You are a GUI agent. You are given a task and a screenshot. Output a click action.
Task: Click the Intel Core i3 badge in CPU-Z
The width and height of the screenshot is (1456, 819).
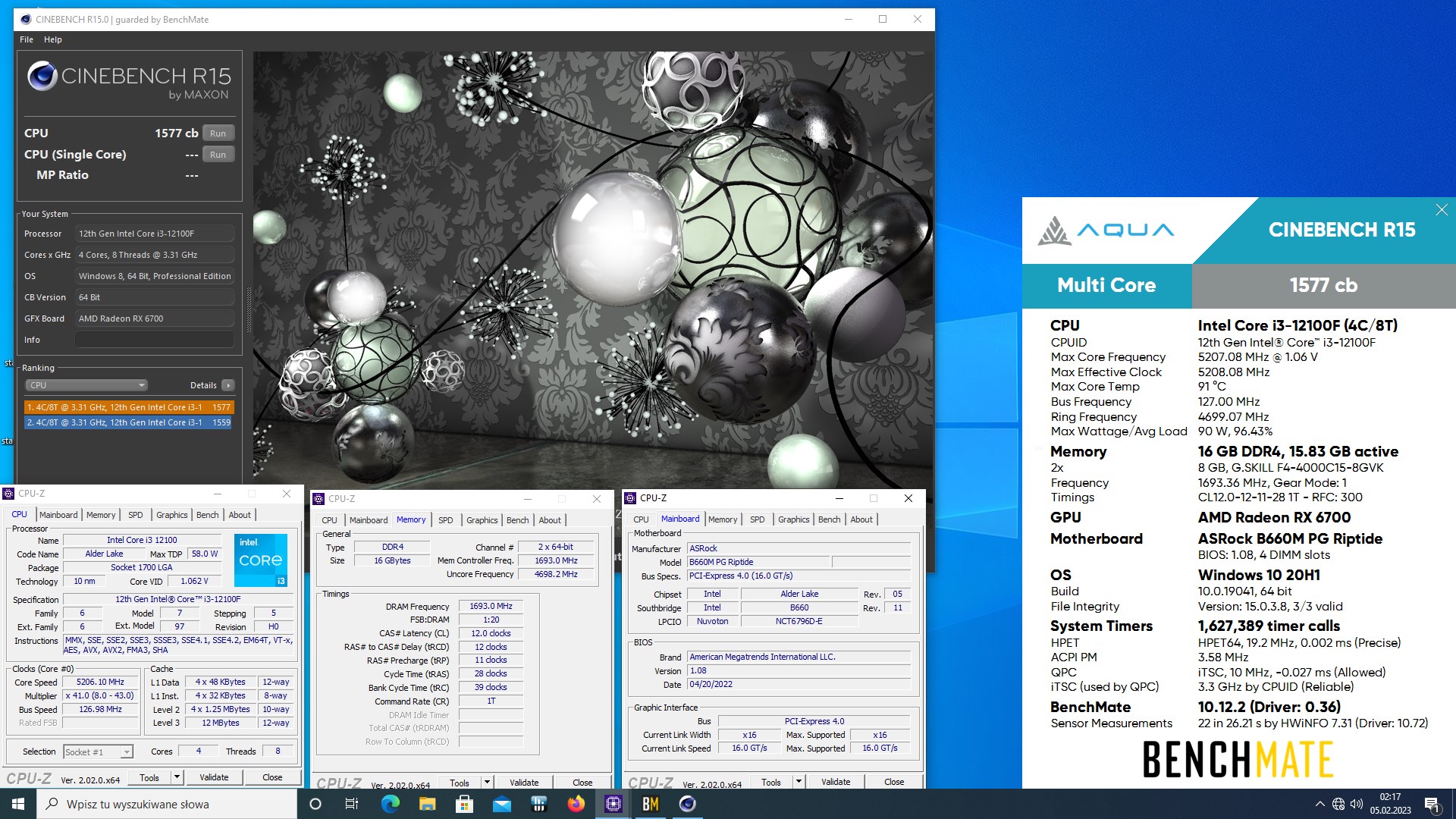(261, 560)
